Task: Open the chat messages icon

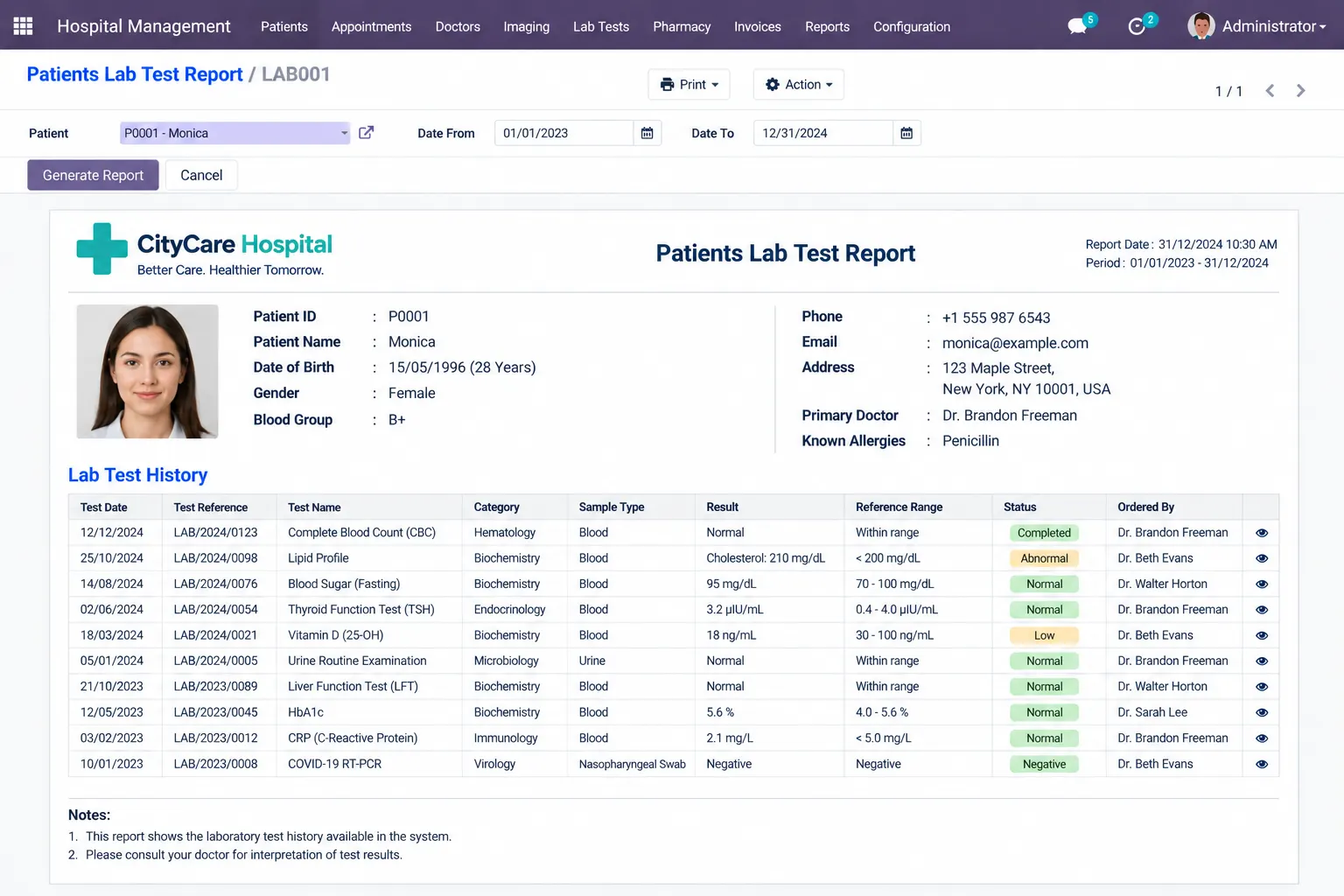Action: coord(1078,26)
